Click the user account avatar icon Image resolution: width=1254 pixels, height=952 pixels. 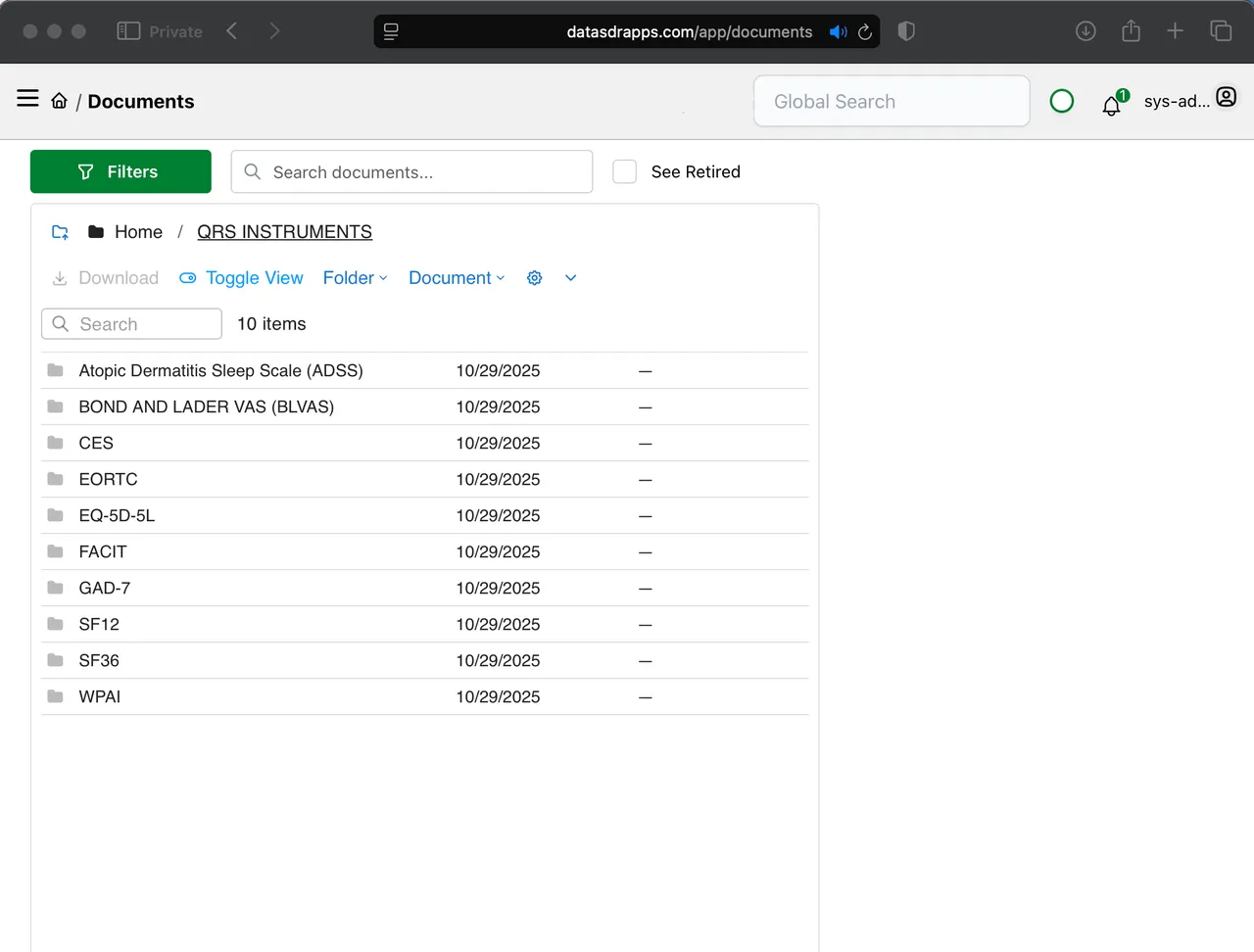point(1226,97)
